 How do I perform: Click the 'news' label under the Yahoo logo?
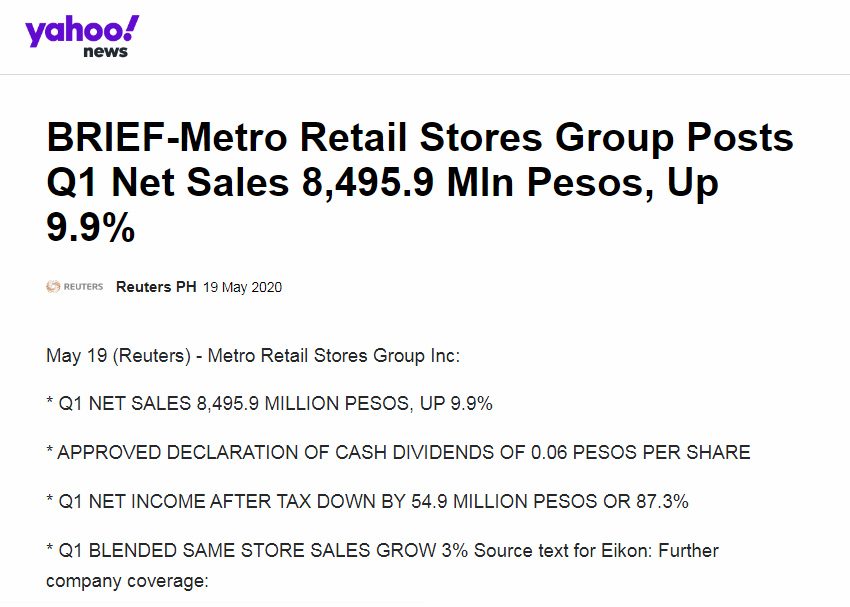tap(105, 52)
